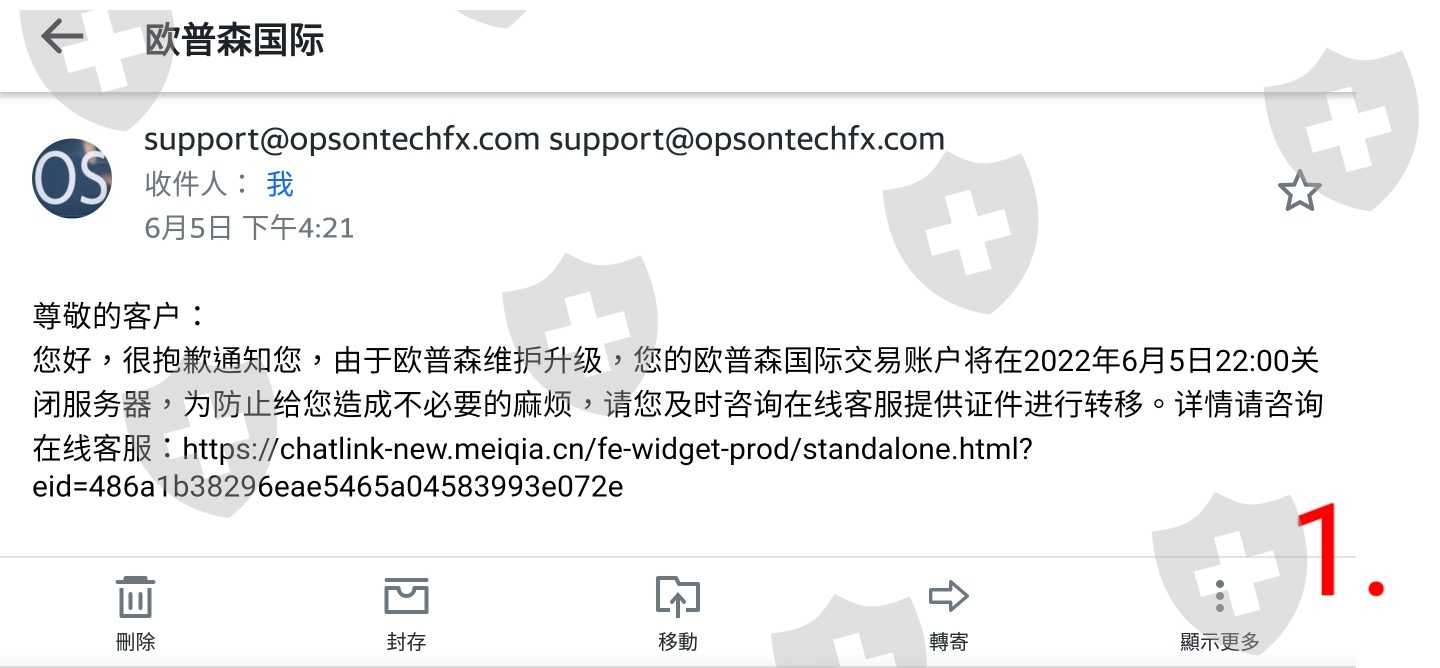Tap the forward arrow icon
Image resolution: width=1440 pixels, height=668 pixels.
coord(948,598)
